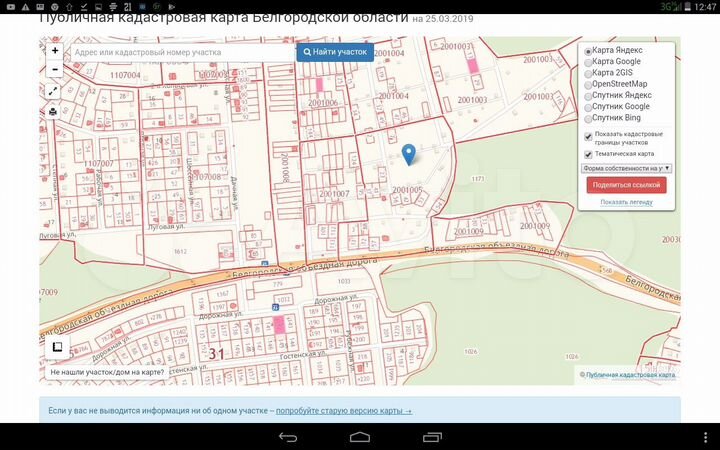
Task: Toggle fullscreen map view icon
Action: pos(54,91)
